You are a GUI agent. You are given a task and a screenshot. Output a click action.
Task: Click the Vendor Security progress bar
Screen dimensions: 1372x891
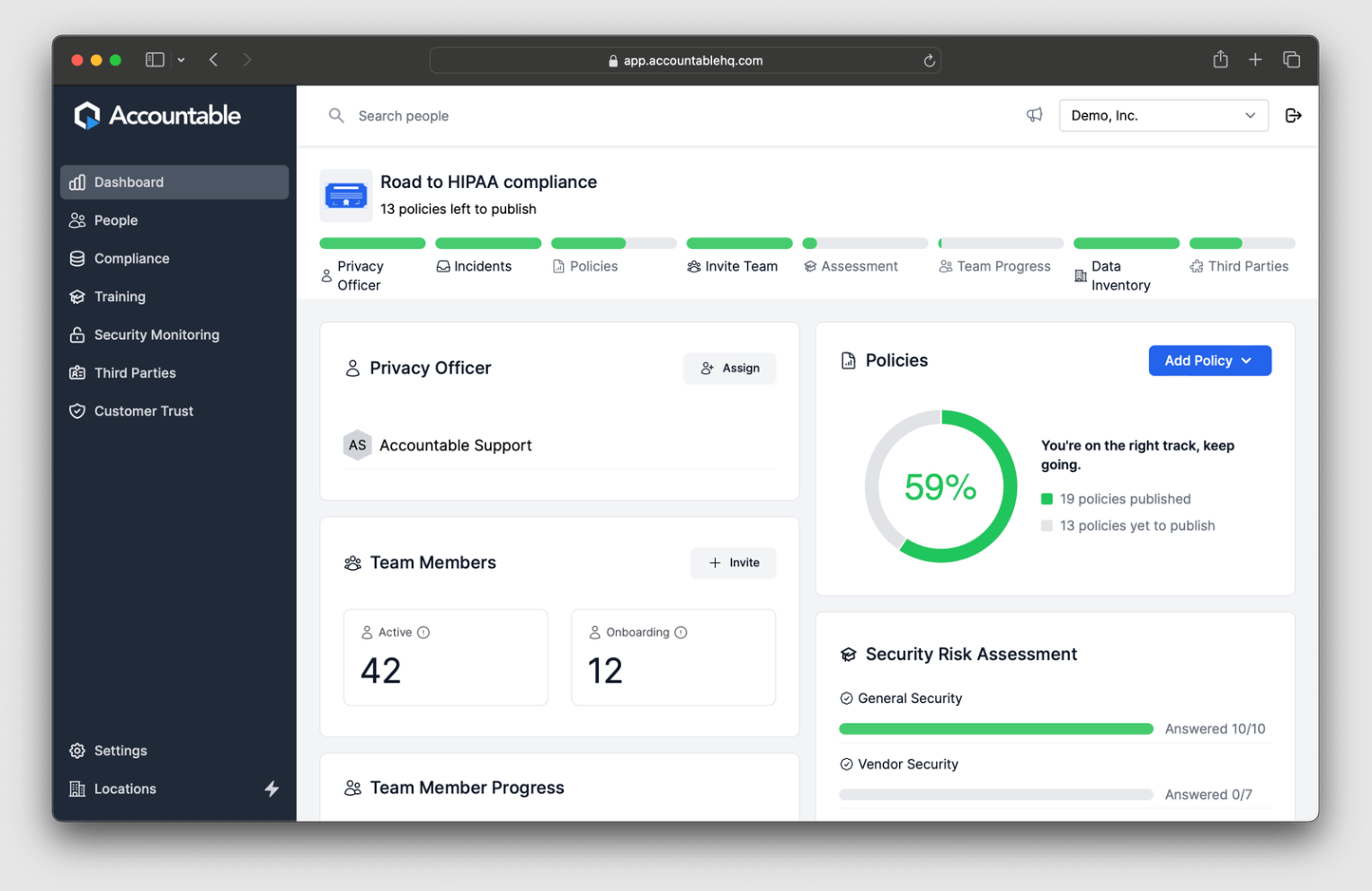click(x=996, y=795)
